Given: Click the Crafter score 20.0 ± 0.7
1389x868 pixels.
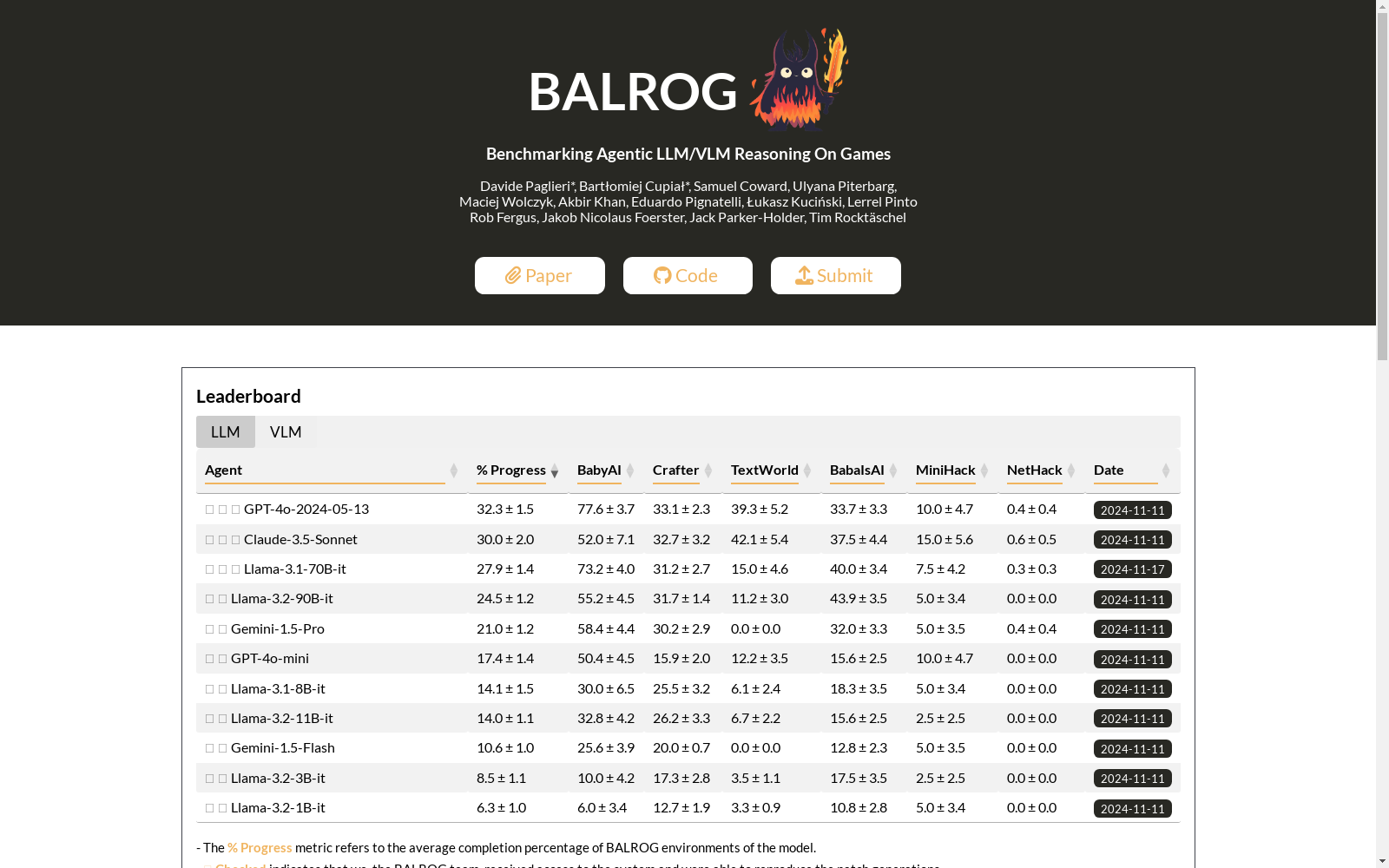Looking at the screenshot, I should 681,747.
